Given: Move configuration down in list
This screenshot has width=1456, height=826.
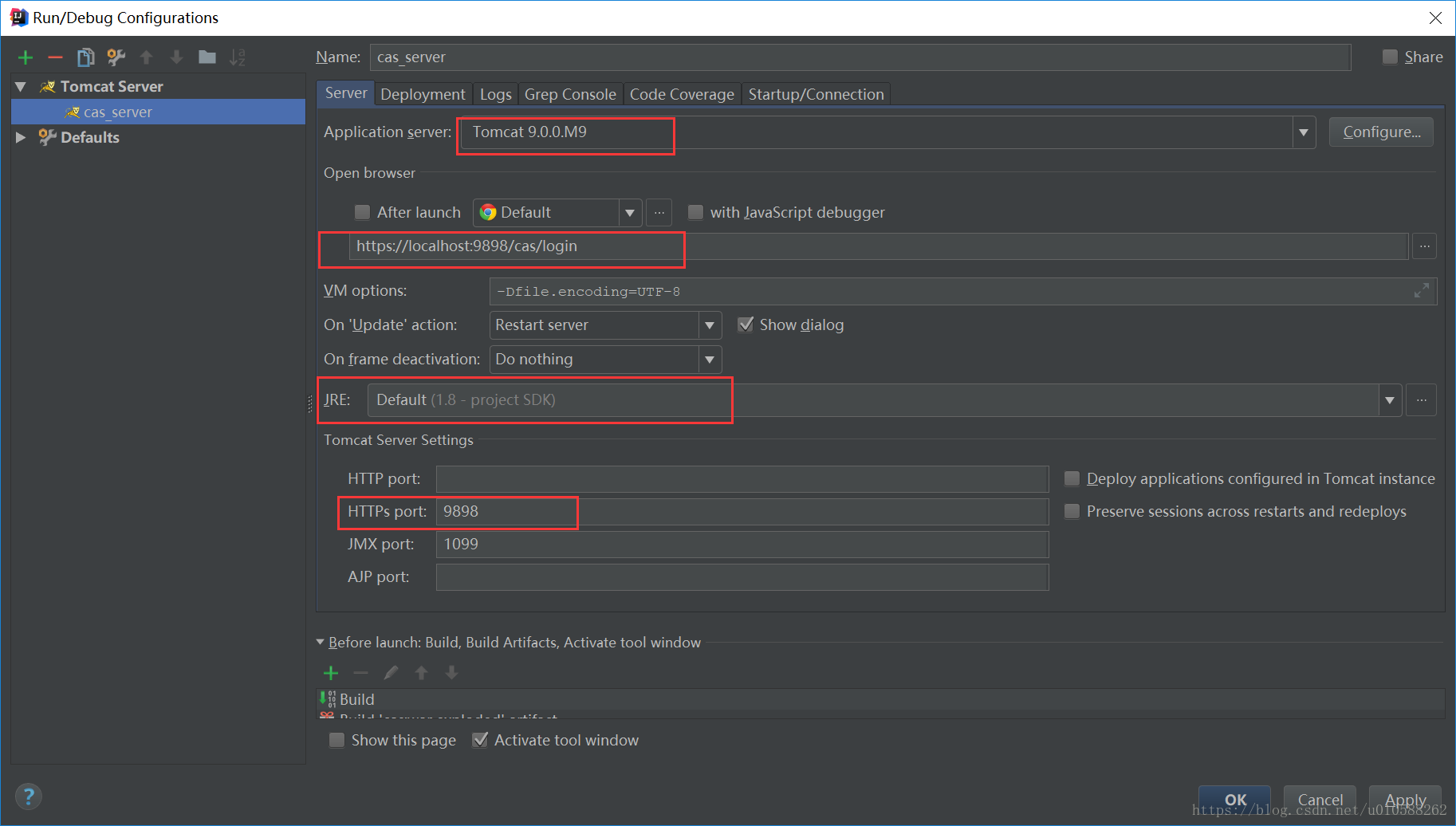Looking at the screenshot, I should (x=176, y=57).
